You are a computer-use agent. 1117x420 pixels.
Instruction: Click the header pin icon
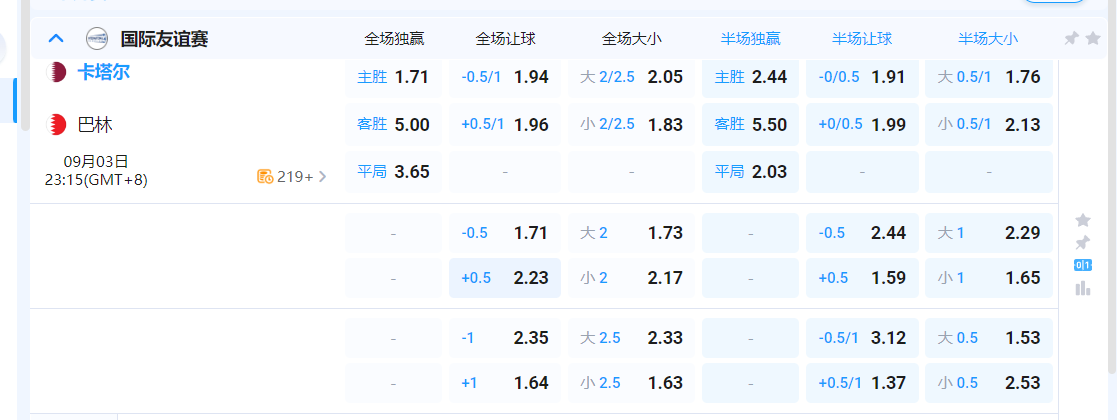pyautogui.click(x=1071, y=39)
